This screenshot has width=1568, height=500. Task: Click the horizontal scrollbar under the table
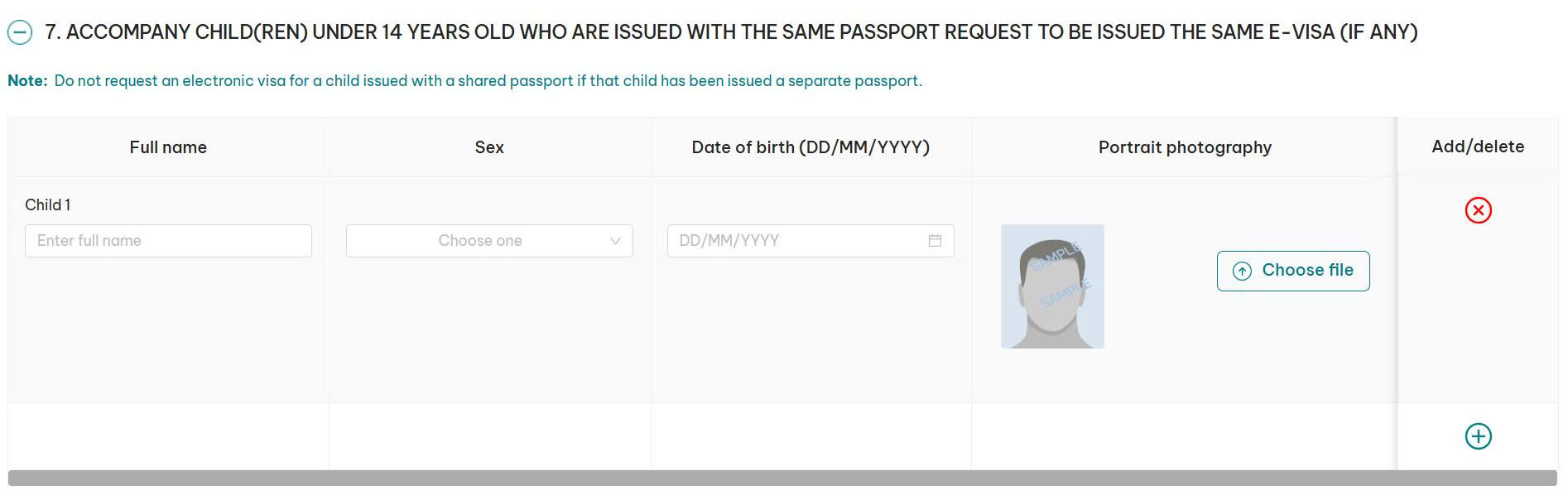coord(782,478)
